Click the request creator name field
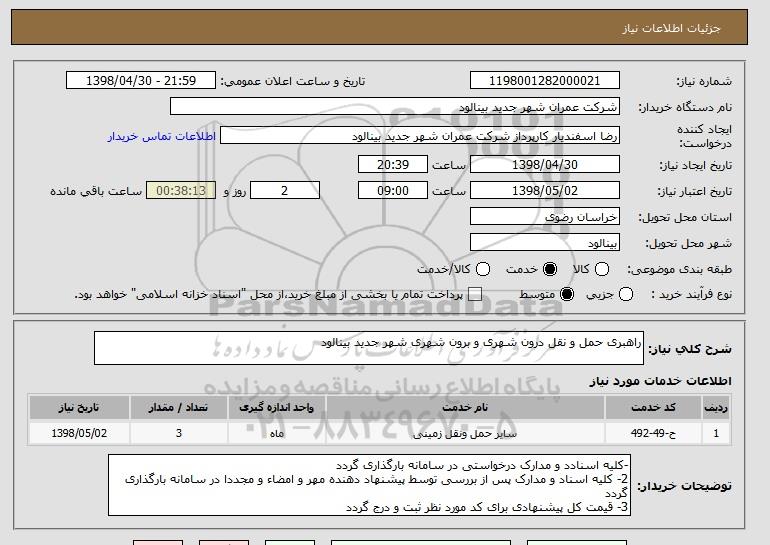This screenshot has height=545, width=770. click(x=420, y=136)
